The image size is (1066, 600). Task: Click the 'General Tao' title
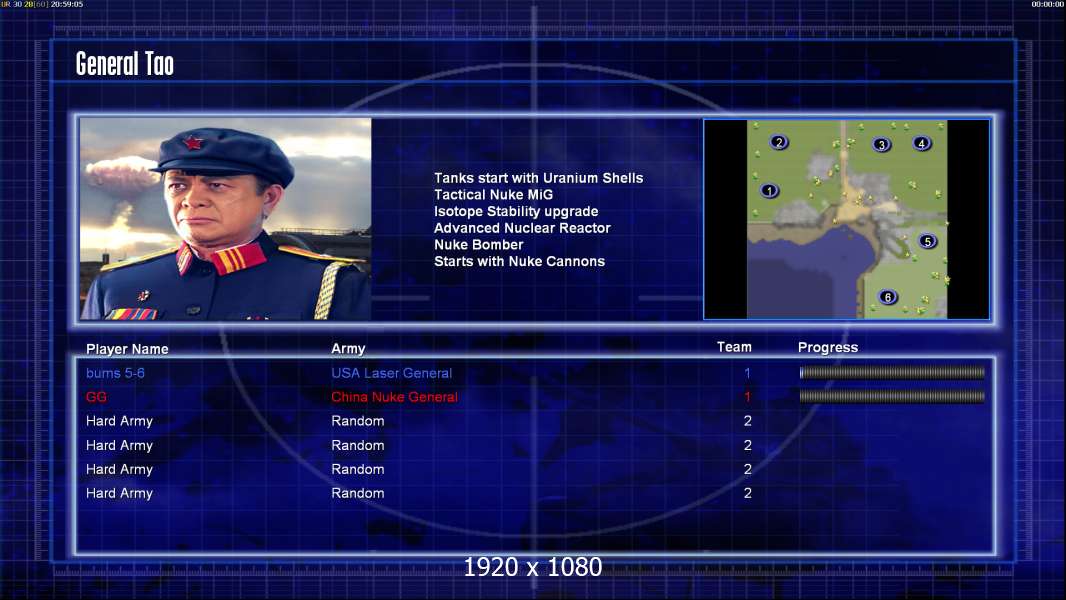(124, 64)
